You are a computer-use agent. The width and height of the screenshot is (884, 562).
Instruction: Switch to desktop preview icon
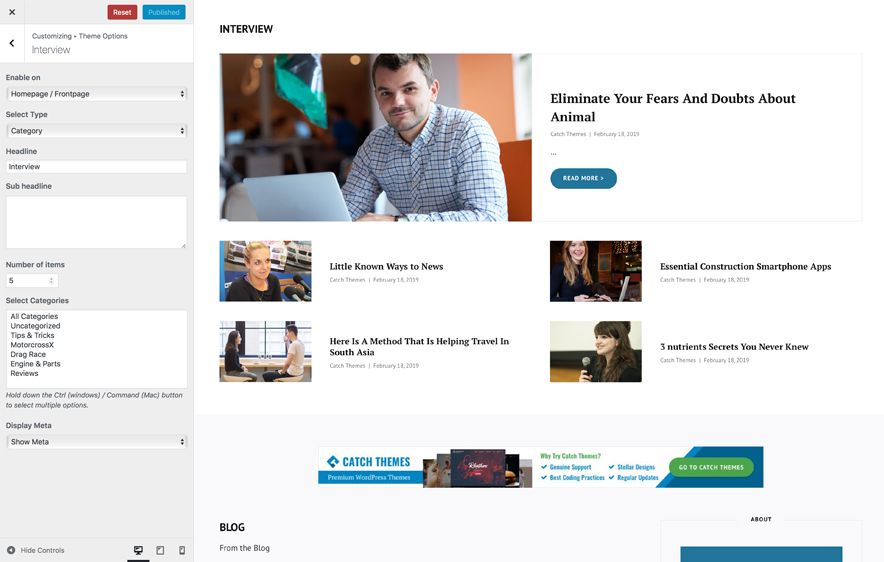tap(138, 550)
